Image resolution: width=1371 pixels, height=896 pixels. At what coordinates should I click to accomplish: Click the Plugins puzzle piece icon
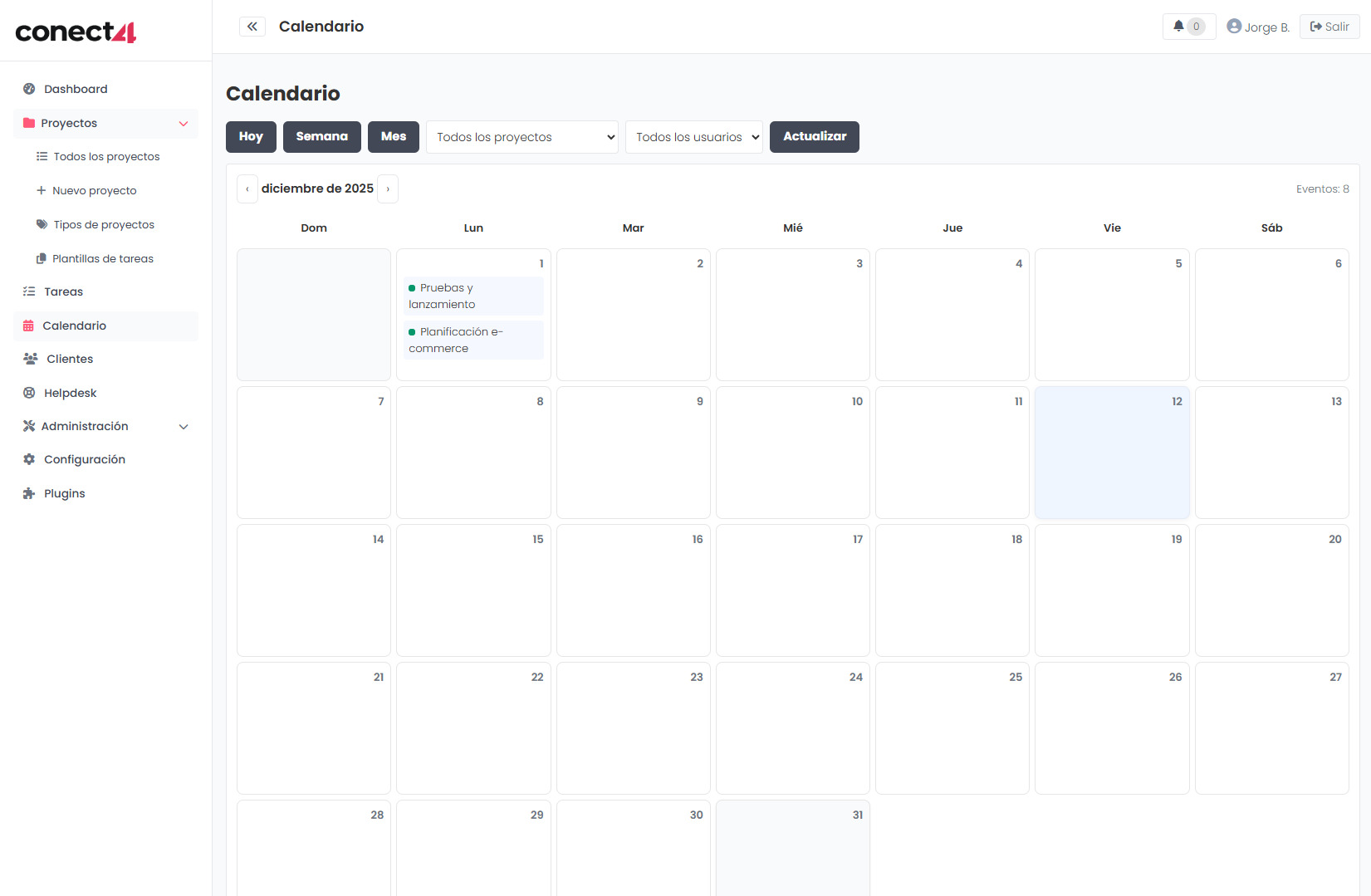(29, 493)
